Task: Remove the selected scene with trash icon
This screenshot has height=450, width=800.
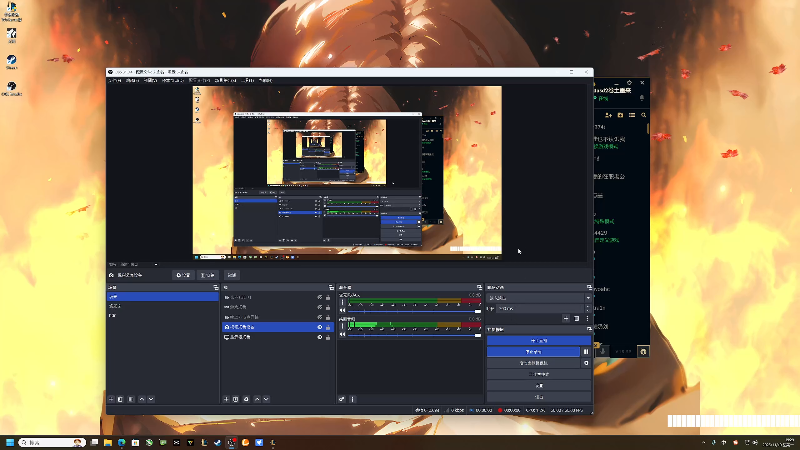Action: (120, 399)
